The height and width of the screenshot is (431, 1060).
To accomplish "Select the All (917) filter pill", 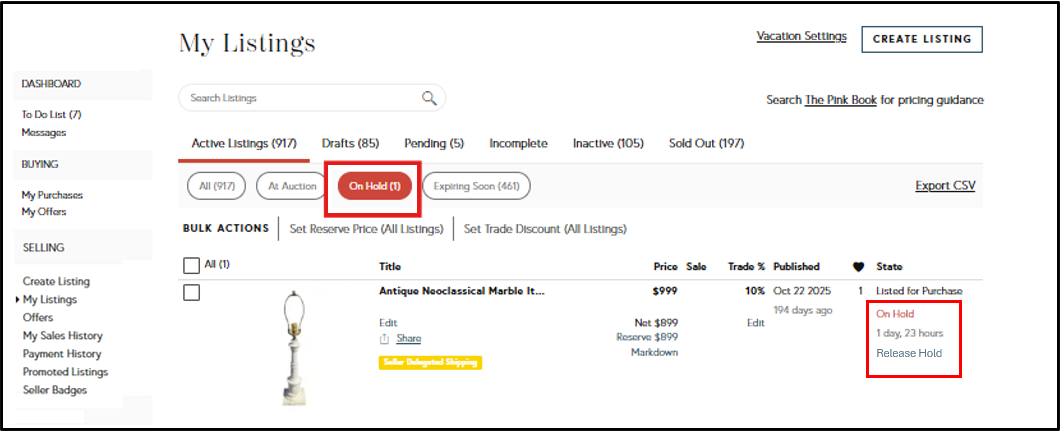I will pos(216,186).
